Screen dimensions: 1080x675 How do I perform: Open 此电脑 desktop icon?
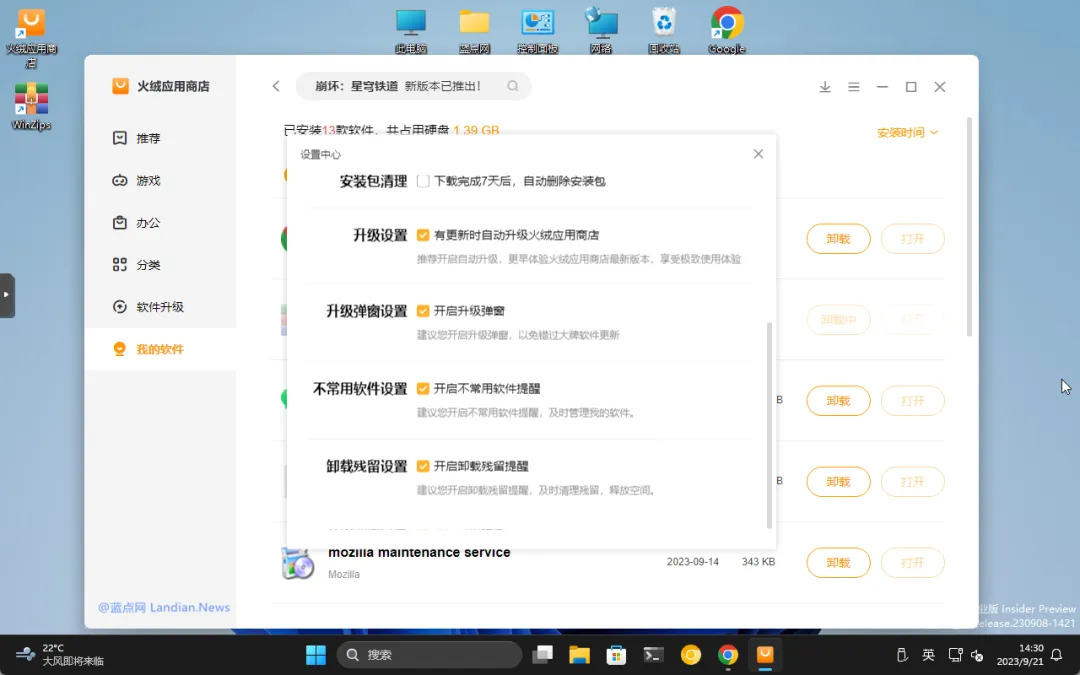tap(411, 30)
